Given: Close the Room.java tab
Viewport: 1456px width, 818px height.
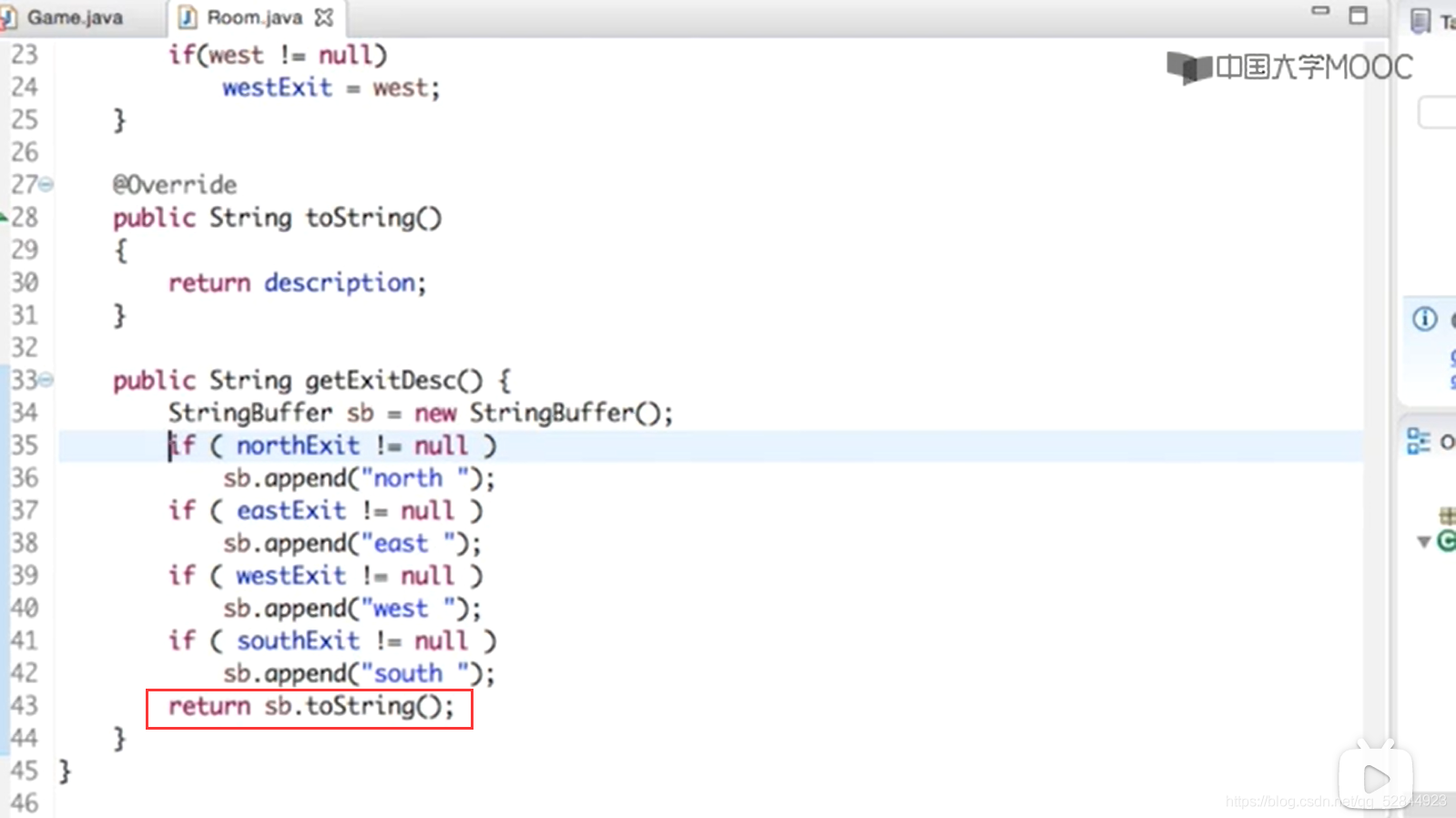Looking at the screenshot, I should [323, 17].
